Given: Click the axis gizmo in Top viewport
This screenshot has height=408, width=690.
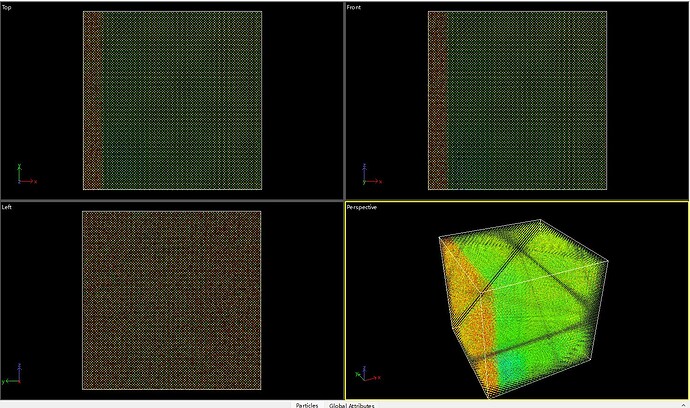Looking at the screenshot, I should point(24,177).
